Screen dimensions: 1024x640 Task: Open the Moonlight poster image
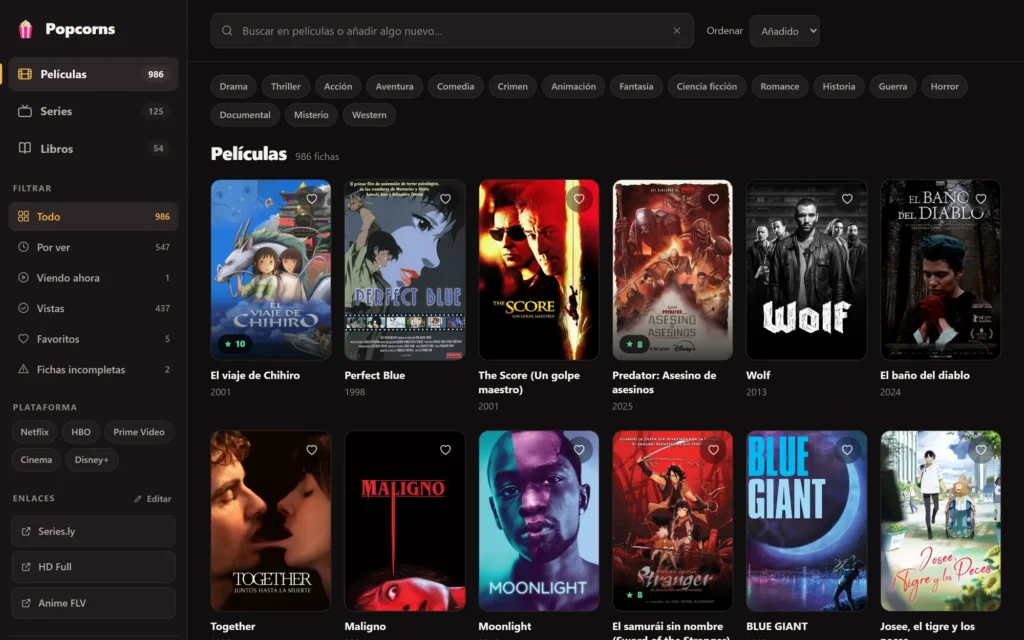539,520
